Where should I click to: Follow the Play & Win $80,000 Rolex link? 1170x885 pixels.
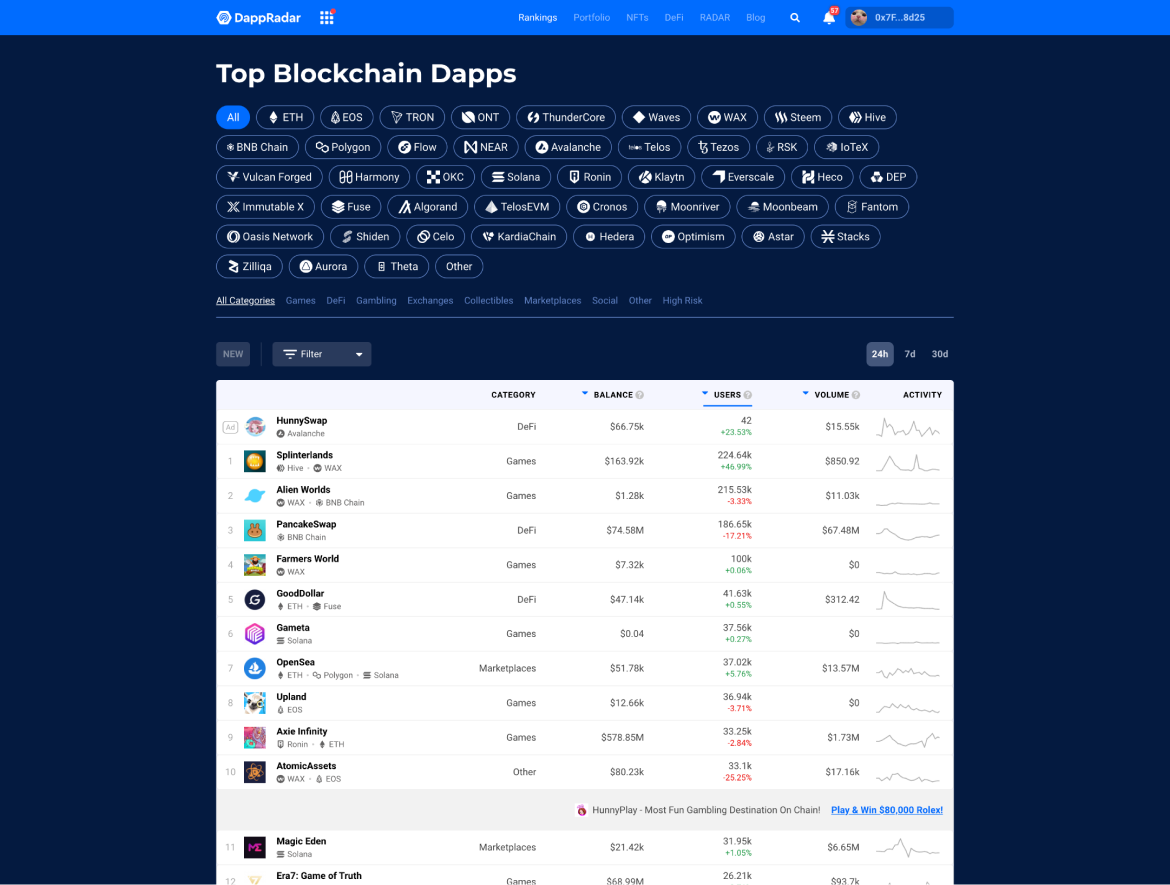point(886,810)
